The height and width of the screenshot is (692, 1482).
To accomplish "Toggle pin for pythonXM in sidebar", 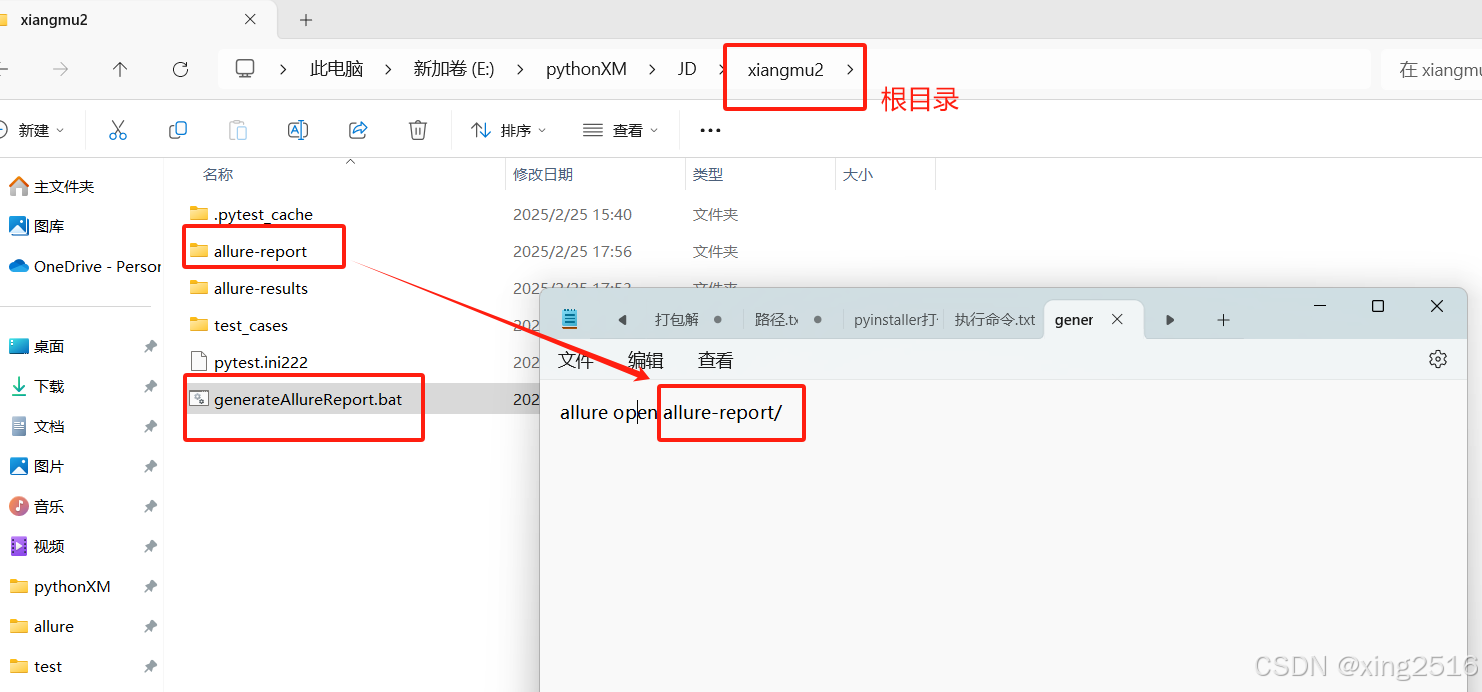I will tap(150, 586).
